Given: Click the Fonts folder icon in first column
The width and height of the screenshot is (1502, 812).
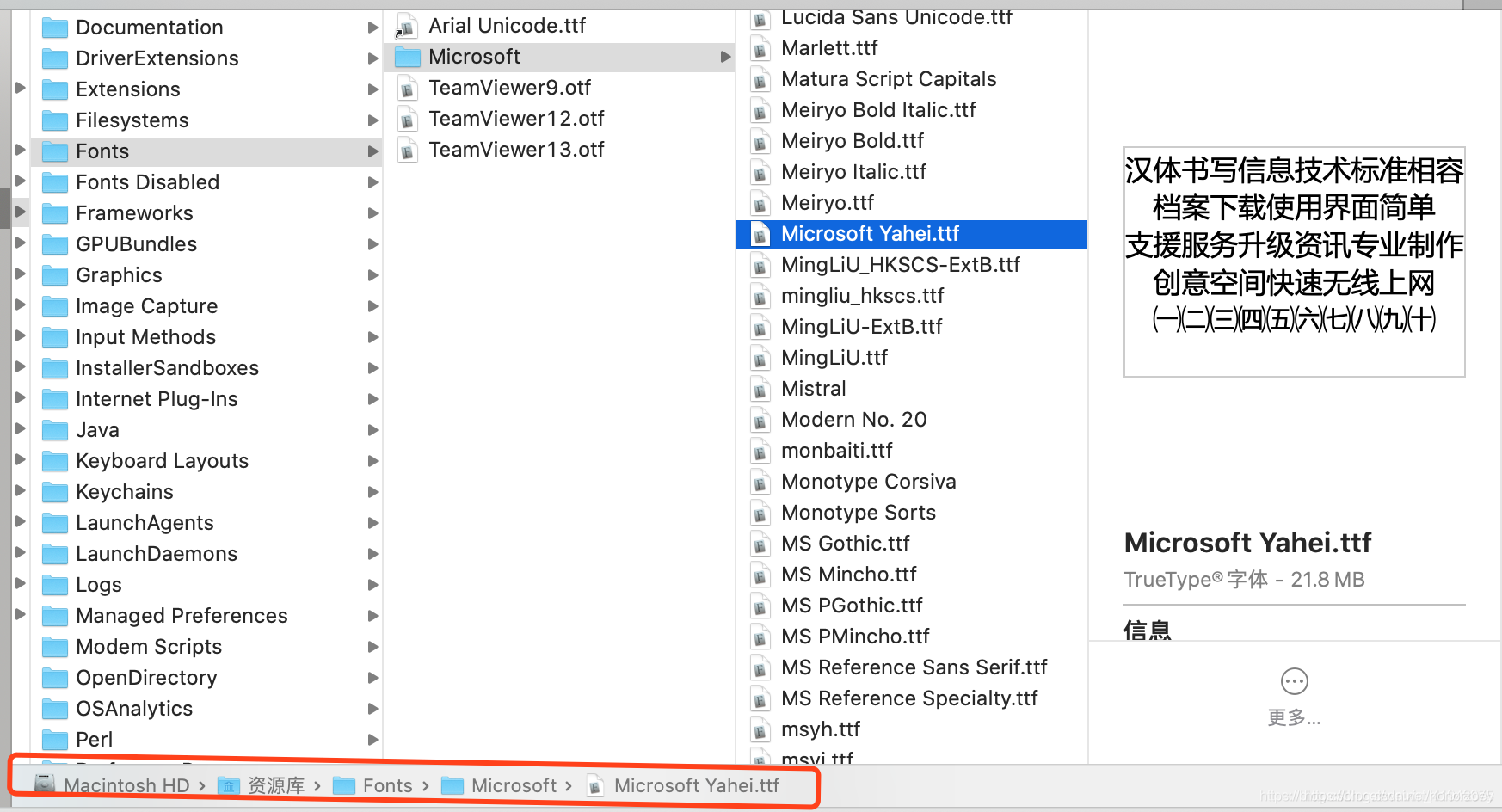Looking at the screenshot, I should (55, 151).
